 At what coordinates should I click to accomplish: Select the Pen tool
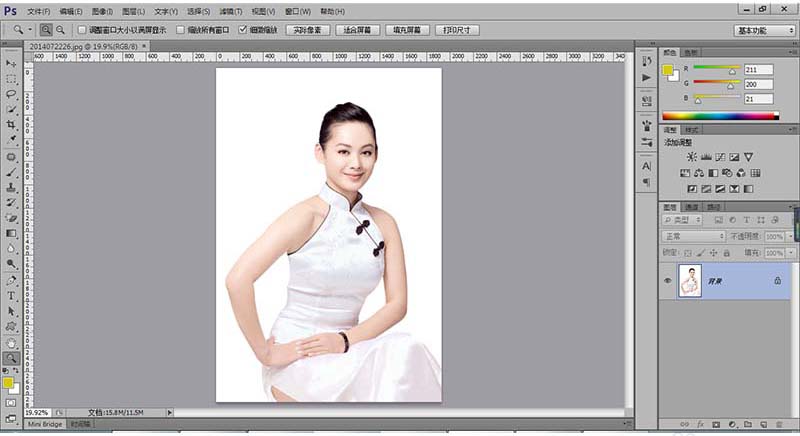(x=11, y=280)
